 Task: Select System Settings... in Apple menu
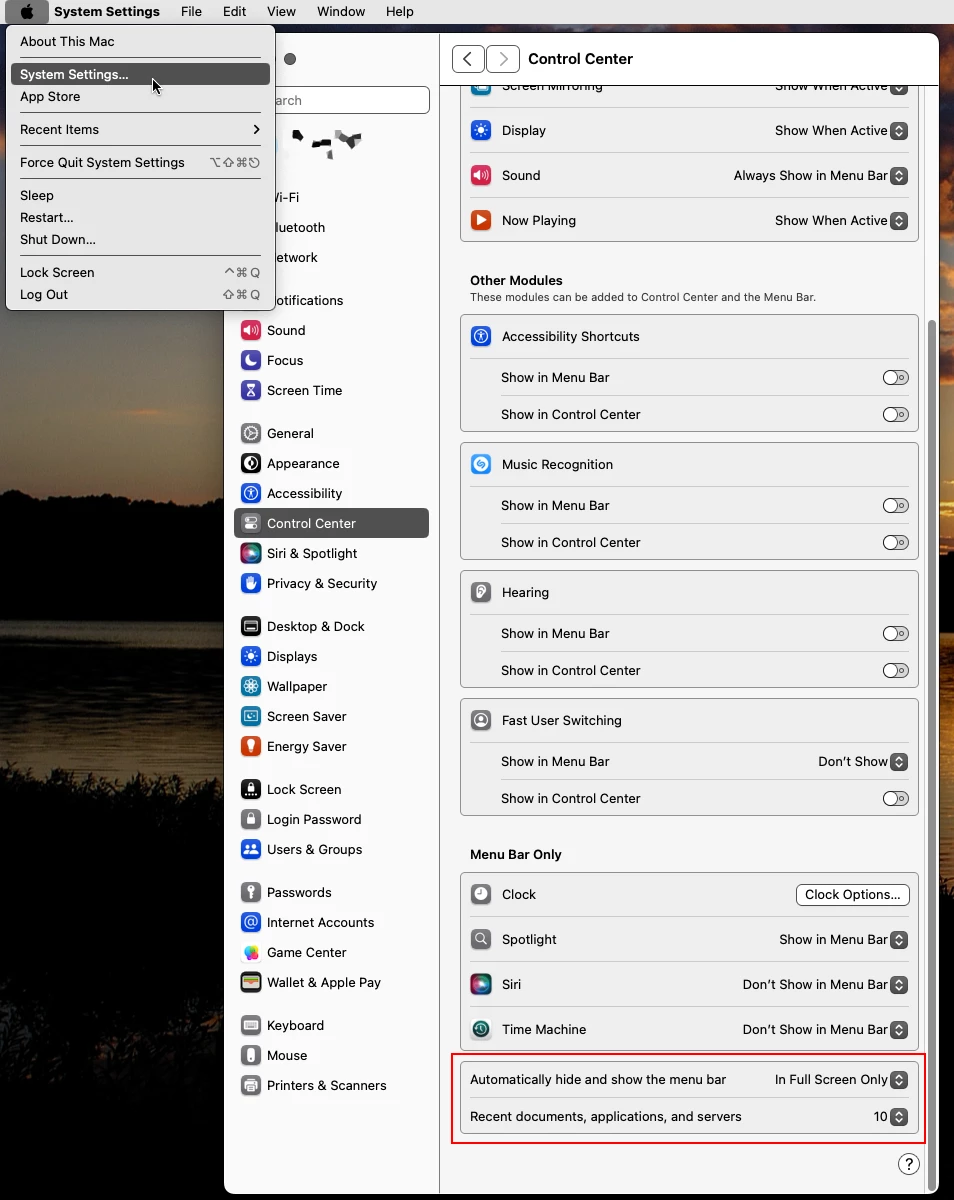coord(140,74)
